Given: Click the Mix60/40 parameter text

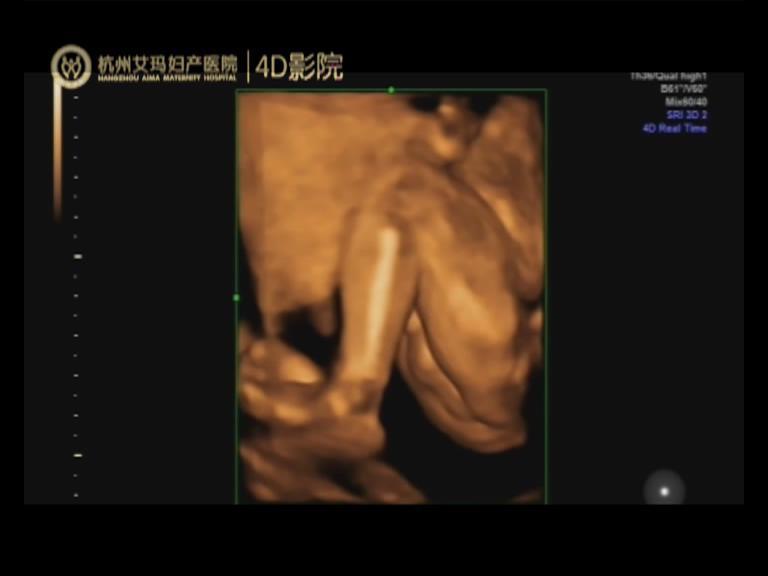Looking at the screenshot, I should point(686,102).
